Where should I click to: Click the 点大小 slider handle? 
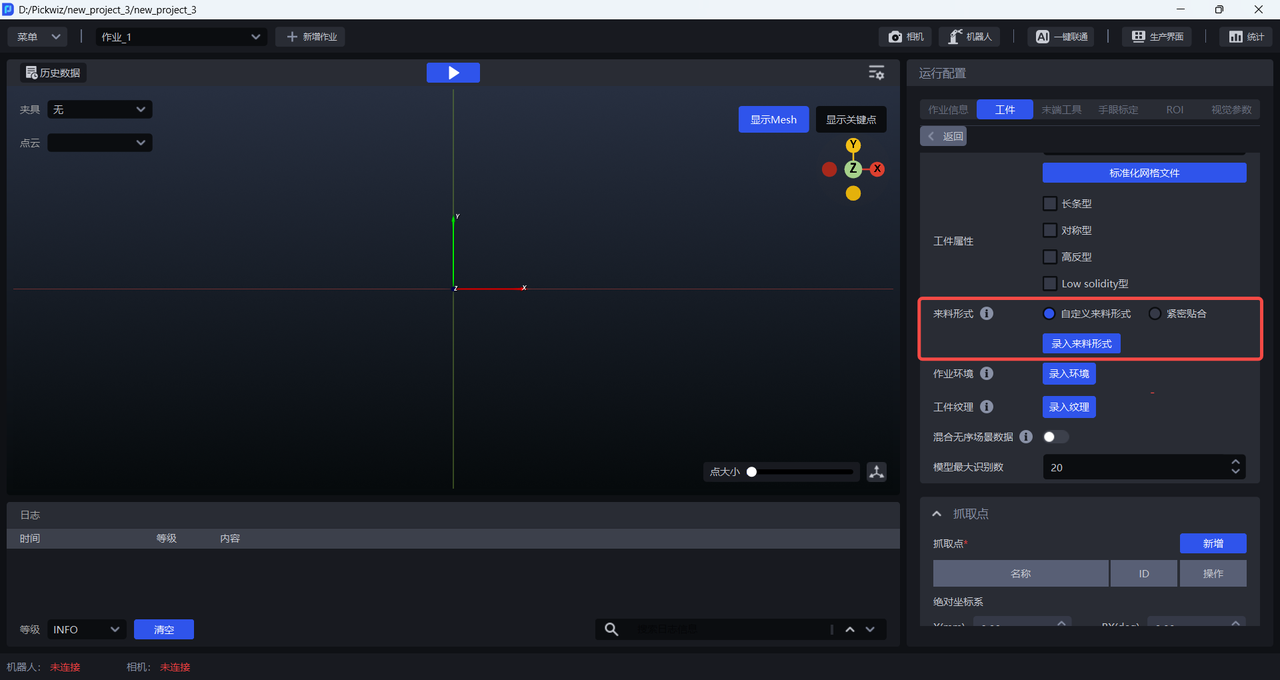coord(752,472)
